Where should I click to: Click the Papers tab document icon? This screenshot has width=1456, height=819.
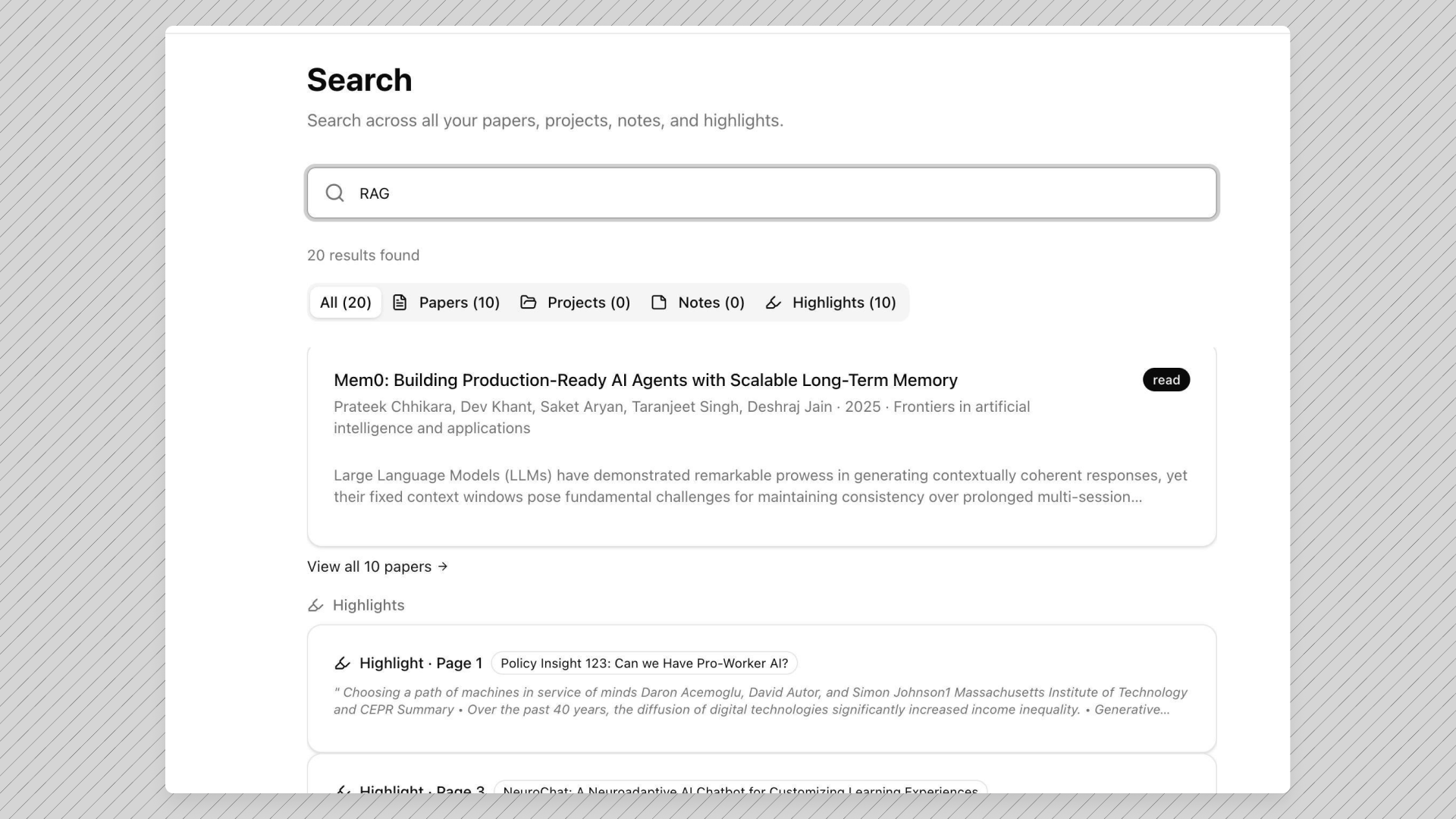400,303
